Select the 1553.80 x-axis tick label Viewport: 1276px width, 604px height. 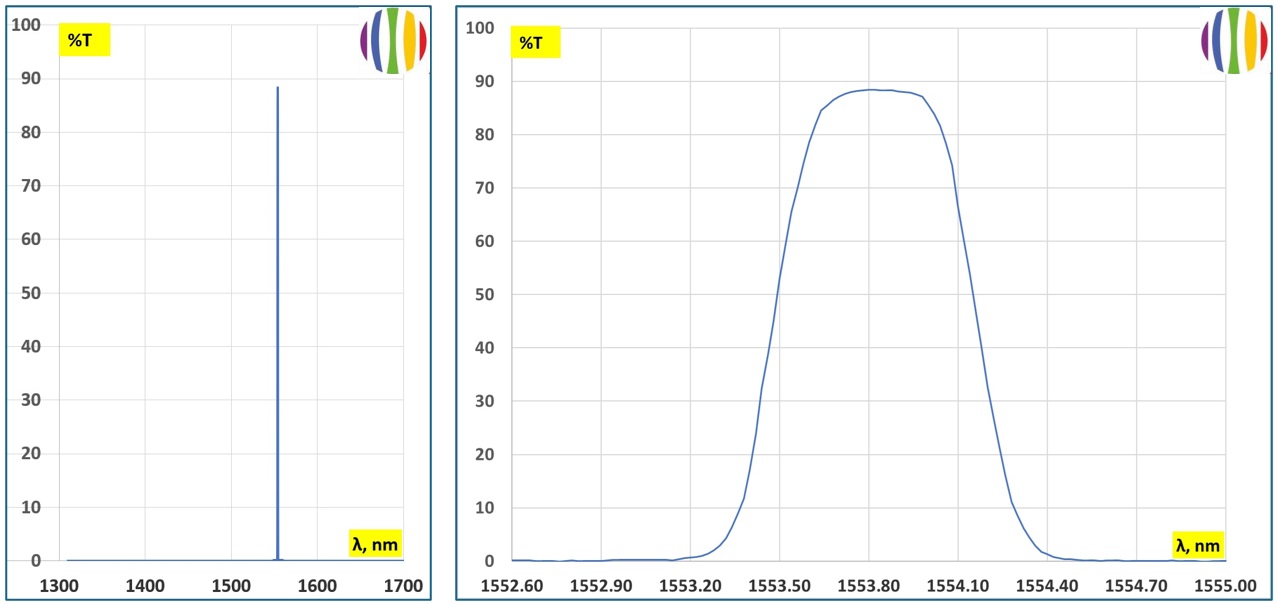869,585
